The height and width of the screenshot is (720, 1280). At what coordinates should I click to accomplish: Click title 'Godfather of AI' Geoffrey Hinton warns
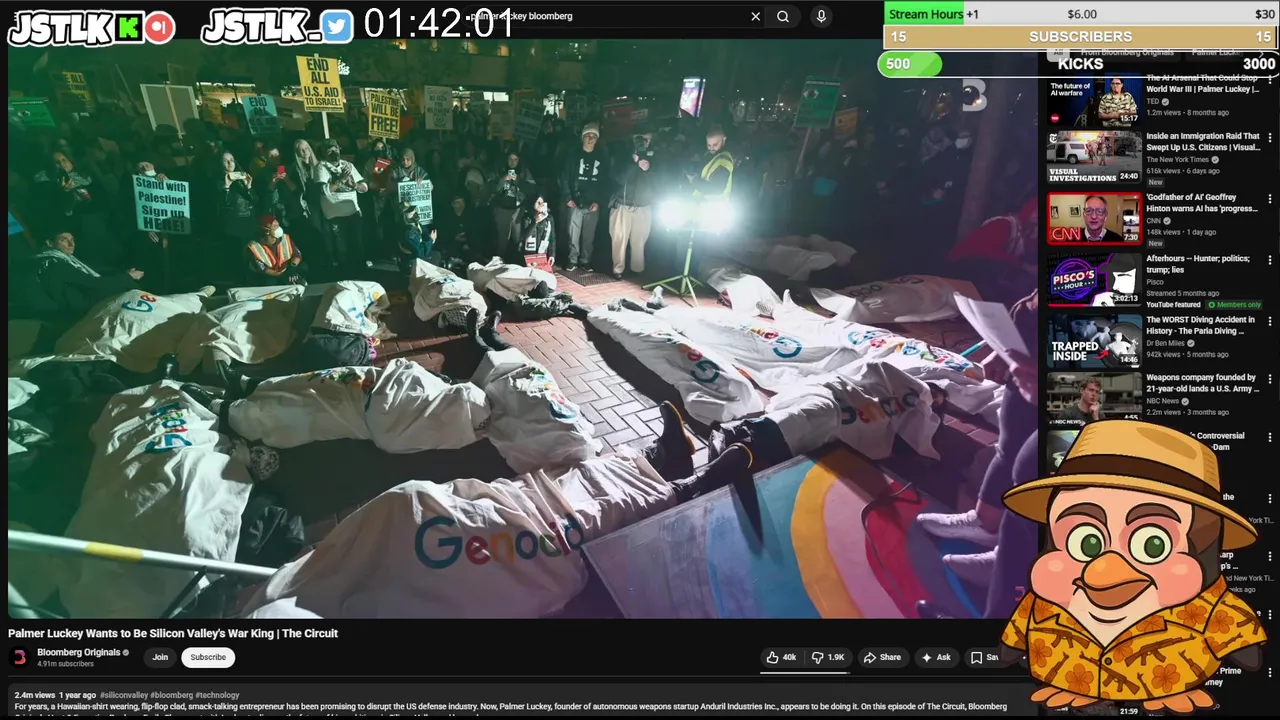(x=1203, y=203)
